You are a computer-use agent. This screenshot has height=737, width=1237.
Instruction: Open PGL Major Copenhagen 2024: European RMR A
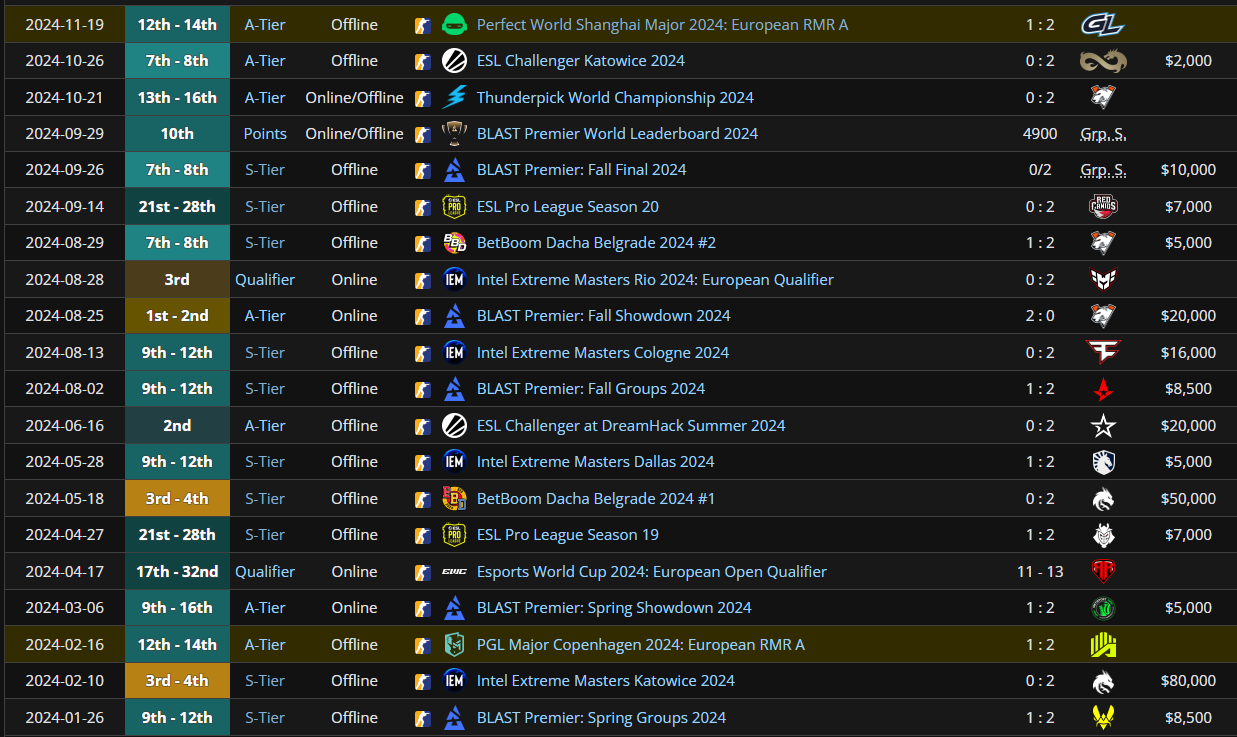click(x=641, y=645)
